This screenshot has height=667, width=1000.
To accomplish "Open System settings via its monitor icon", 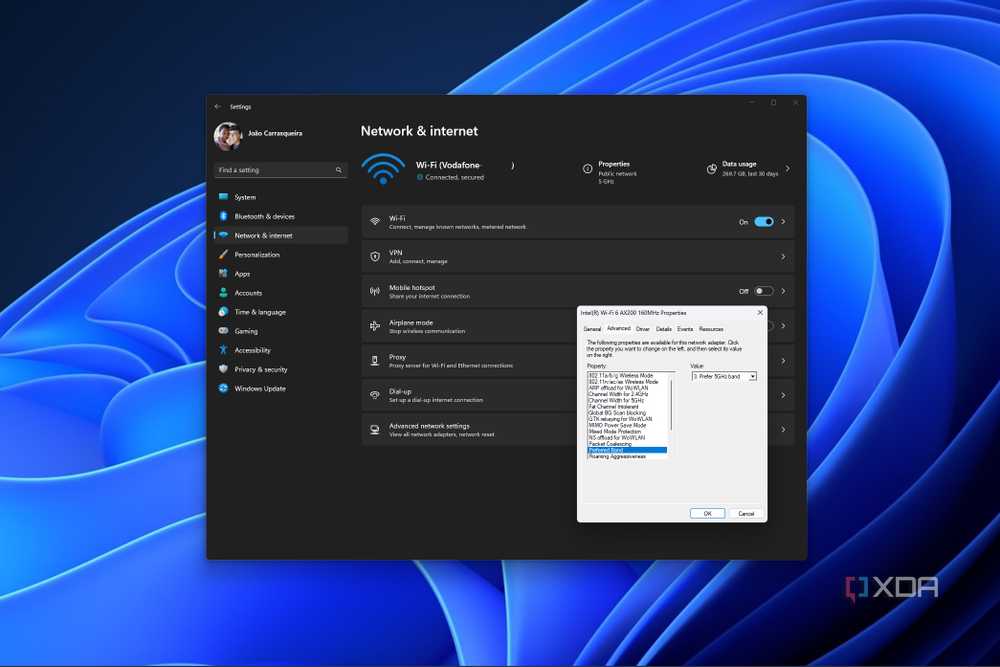I will 223,197.
